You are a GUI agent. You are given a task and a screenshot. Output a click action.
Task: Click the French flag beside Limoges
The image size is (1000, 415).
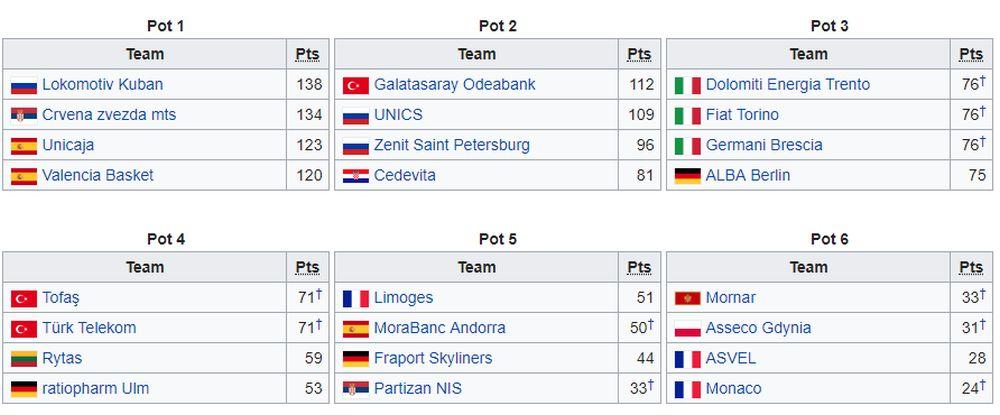356,298
